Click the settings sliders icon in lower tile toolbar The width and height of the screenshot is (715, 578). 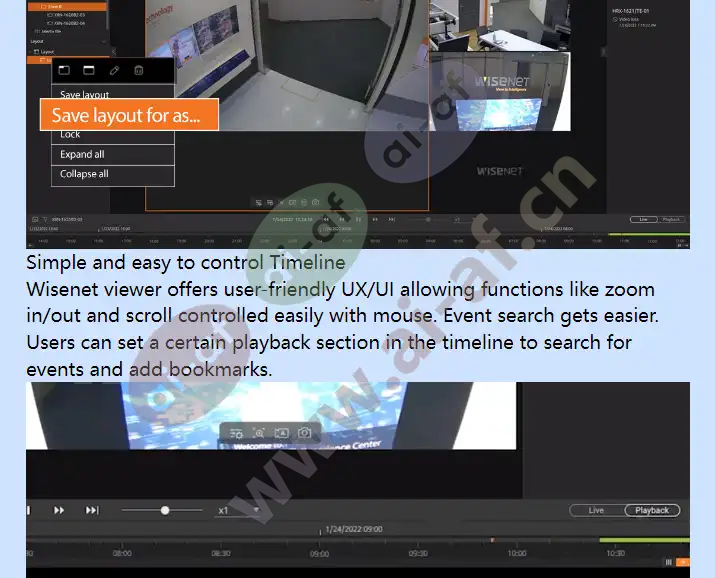[x=236, y=434]
